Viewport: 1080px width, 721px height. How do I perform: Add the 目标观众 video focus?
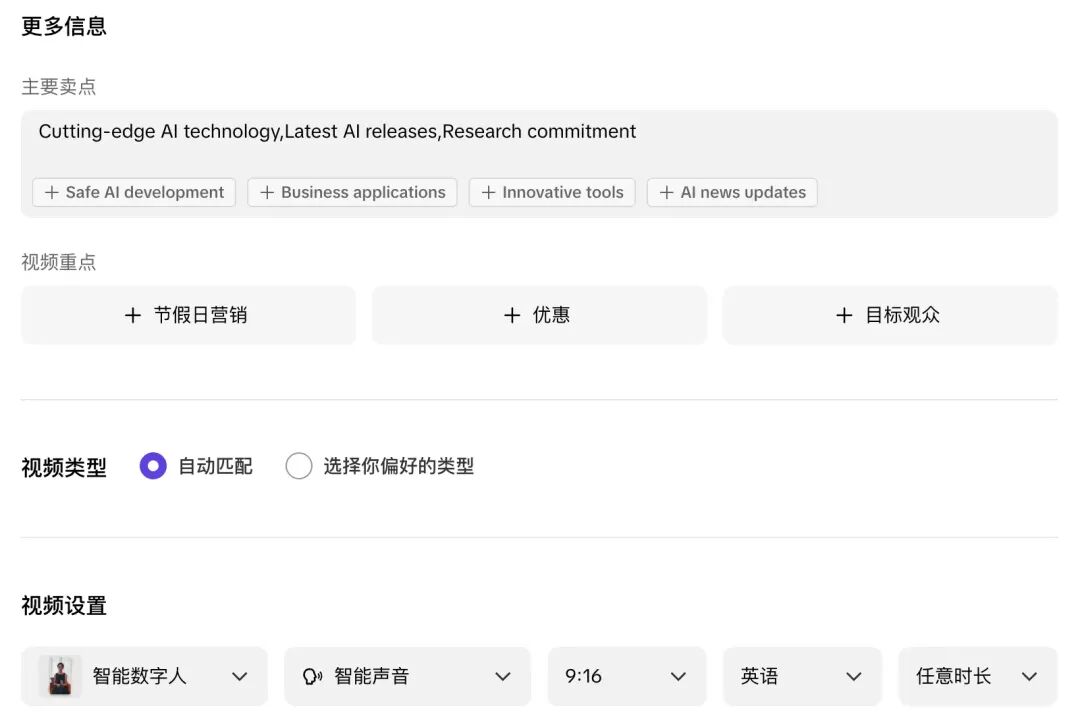[x=889, y=315]
